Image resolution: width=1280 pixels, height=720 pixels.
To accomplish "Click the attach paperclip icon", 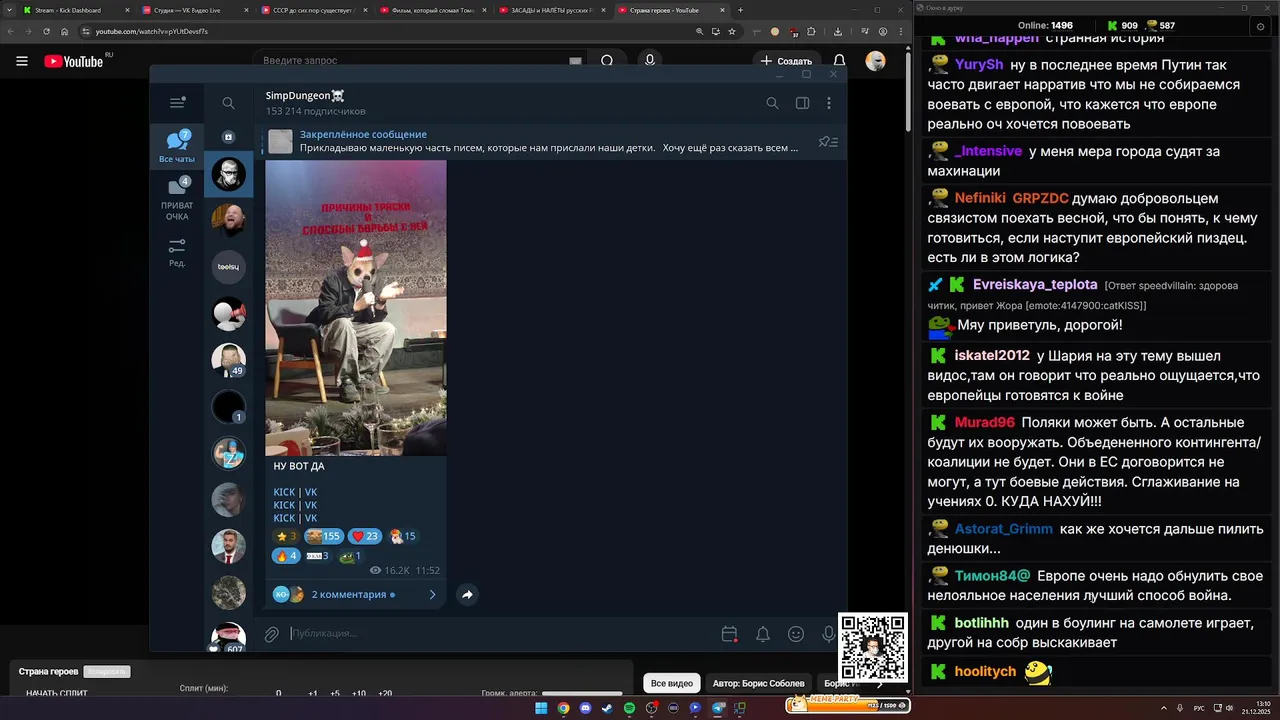I will (x=271, y=634).
